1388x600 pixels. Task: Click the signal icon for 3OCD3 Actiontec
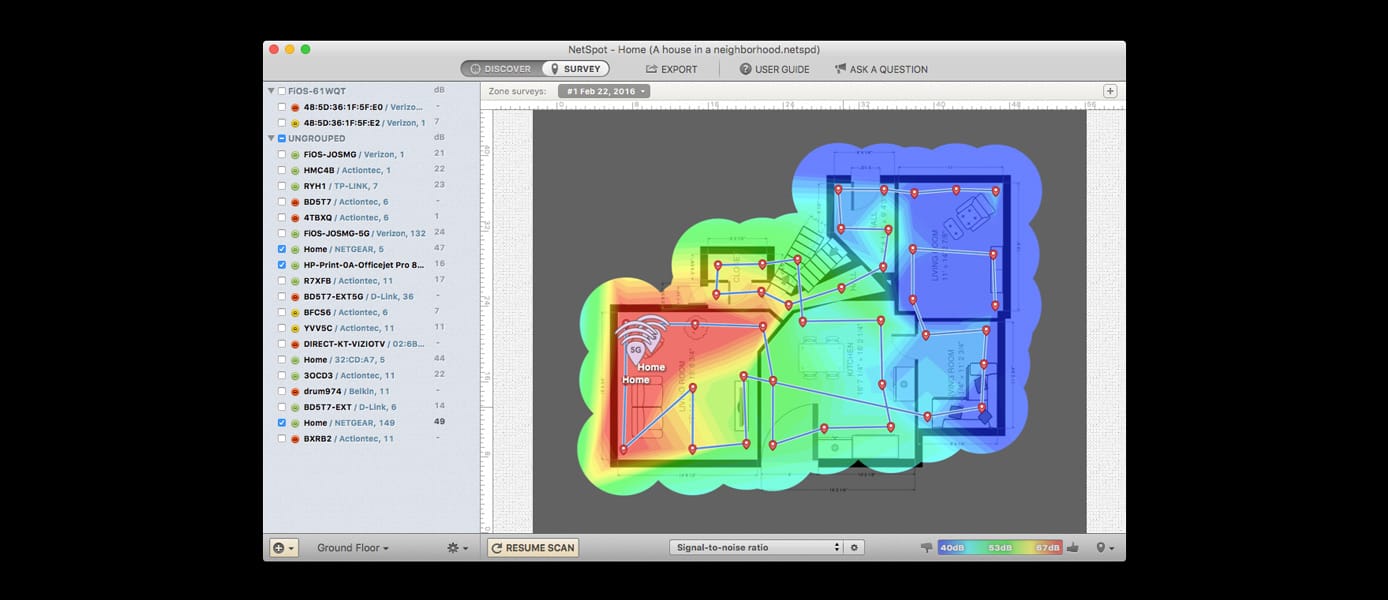[x=295, y=375]
